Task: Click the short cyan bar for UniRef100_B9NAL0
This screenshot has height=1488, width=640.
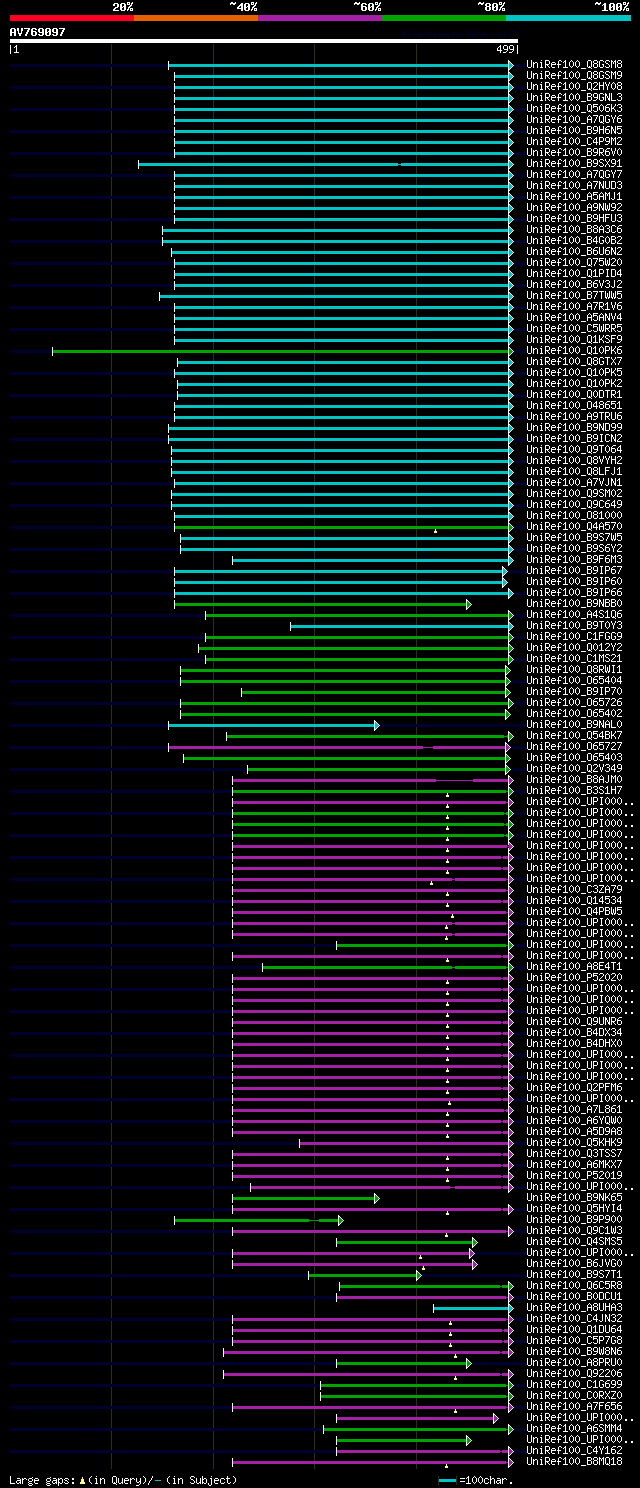Action: coord(273,725)
